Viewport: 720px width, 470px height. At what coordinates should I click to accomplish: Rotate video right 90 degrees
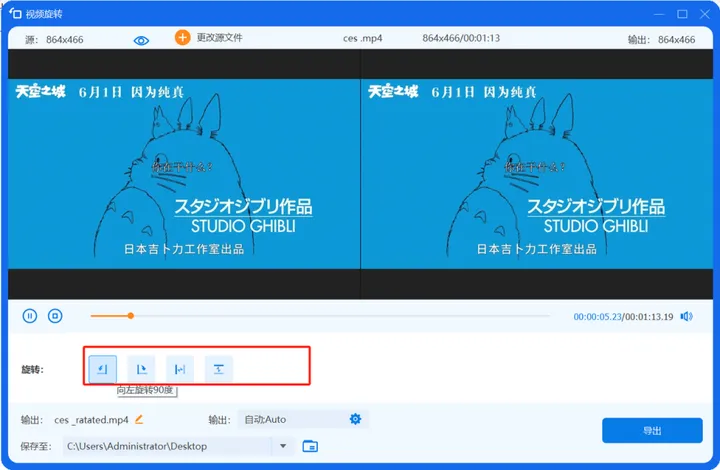[x=141, y=369]
